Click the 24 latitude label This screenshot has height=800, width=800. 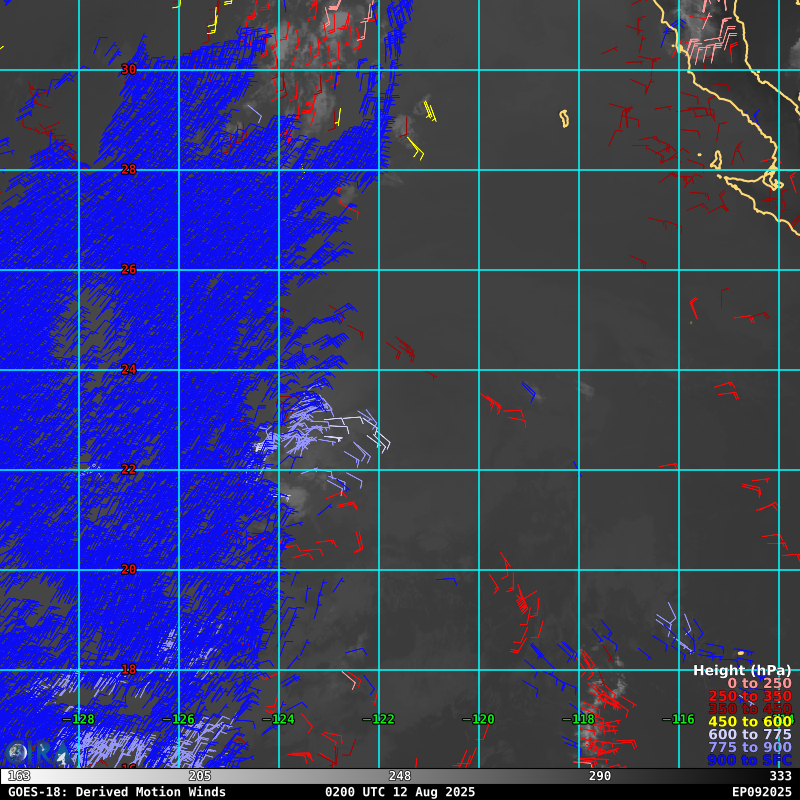click(129, 369)
